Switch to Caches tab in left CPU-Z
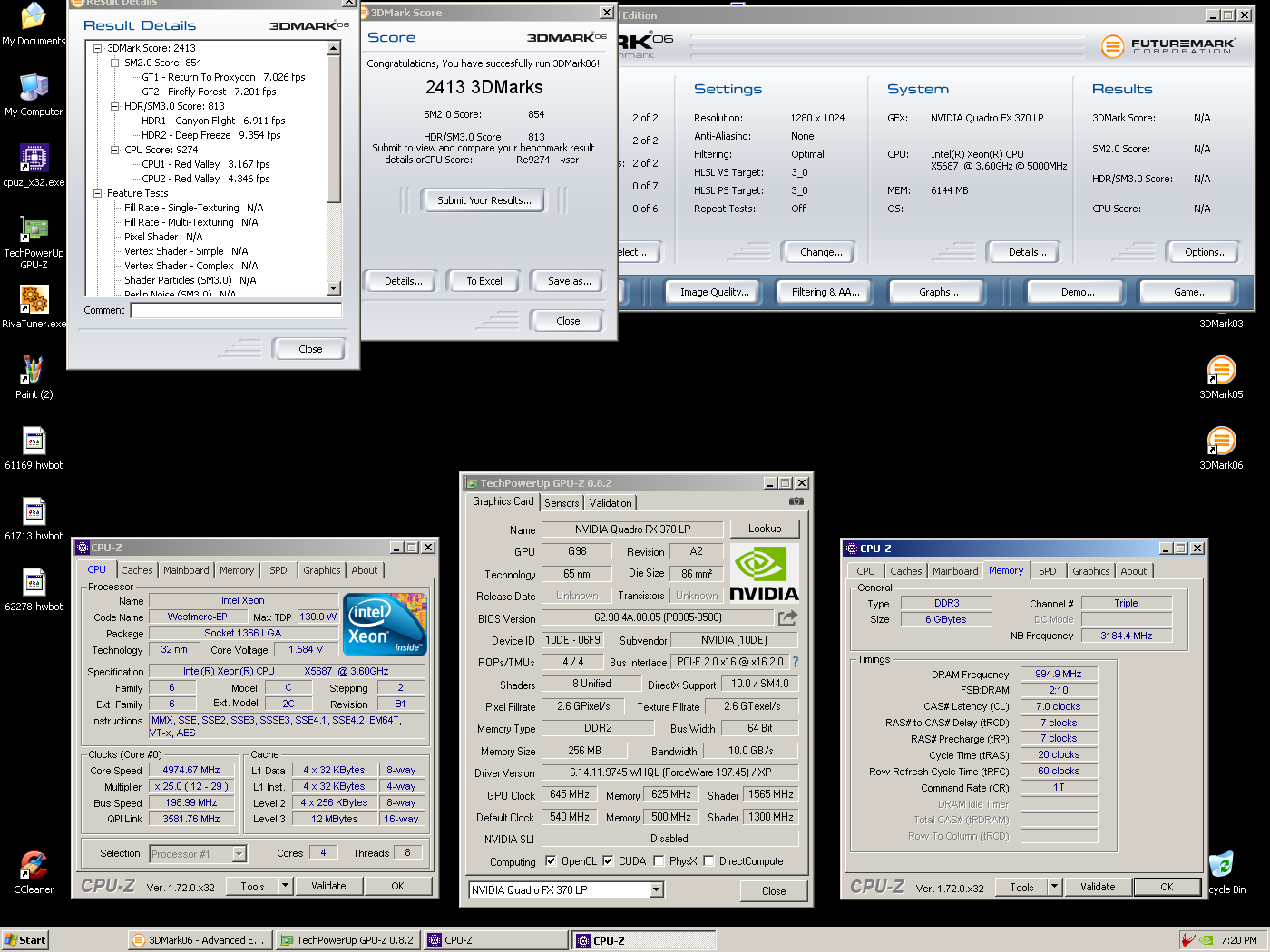 click(137, 570)
